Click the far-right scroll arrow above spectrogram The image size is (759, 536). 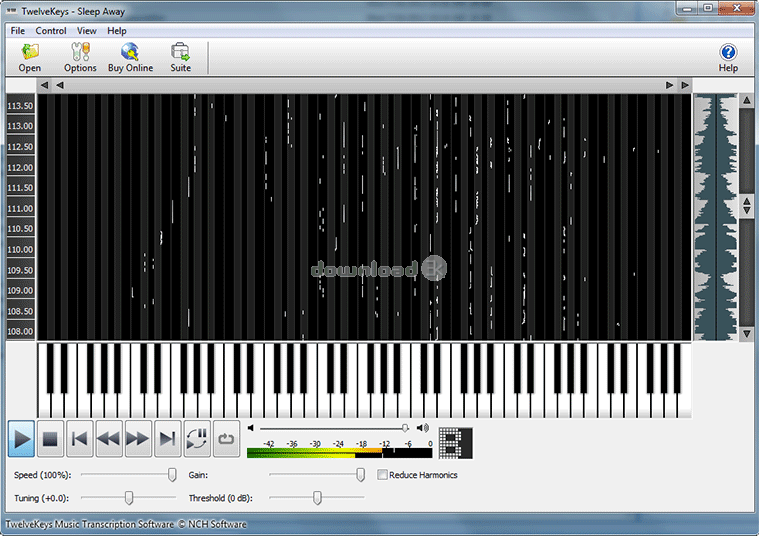684,85
